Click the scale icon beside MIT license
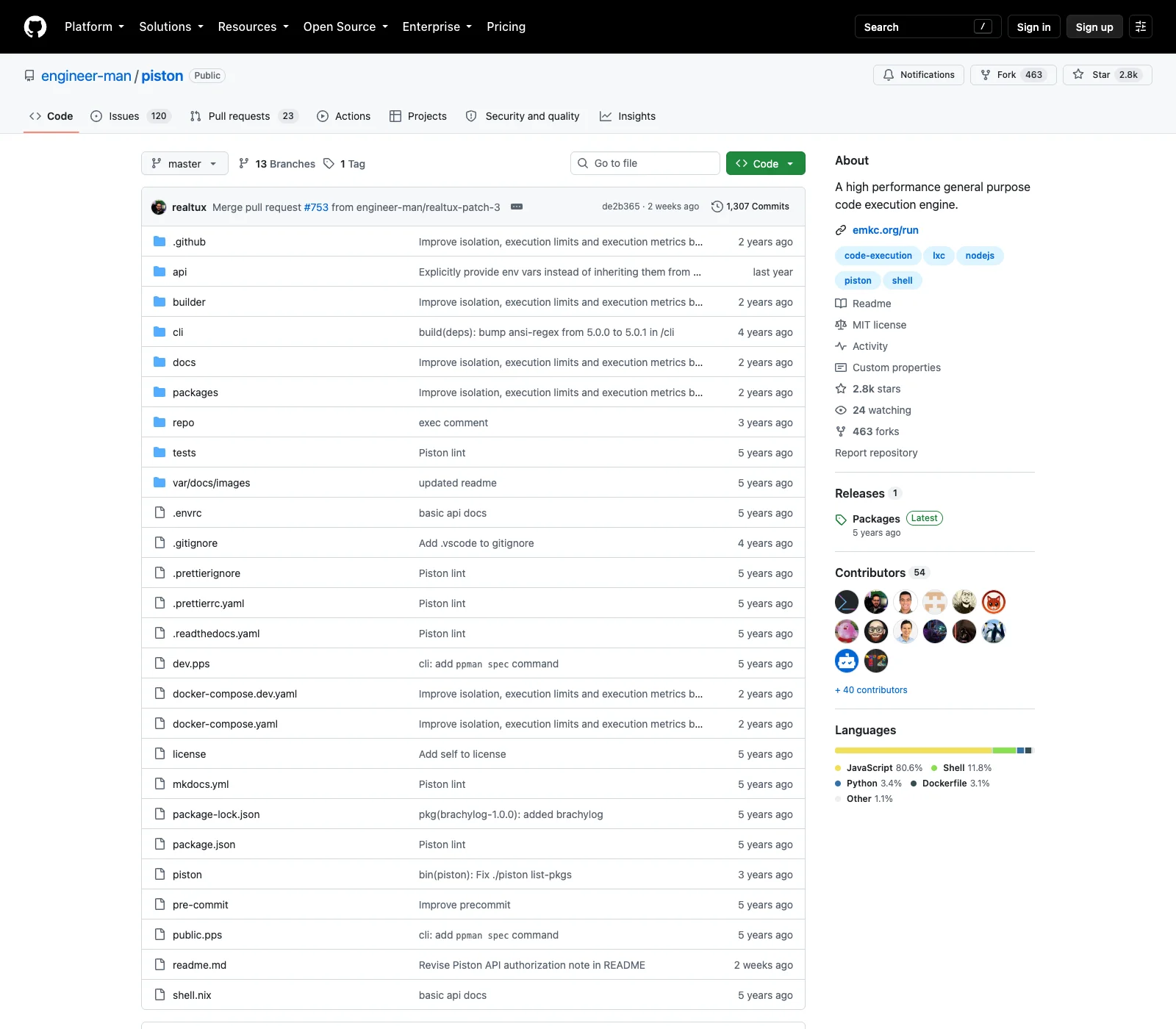 [841, 325]
